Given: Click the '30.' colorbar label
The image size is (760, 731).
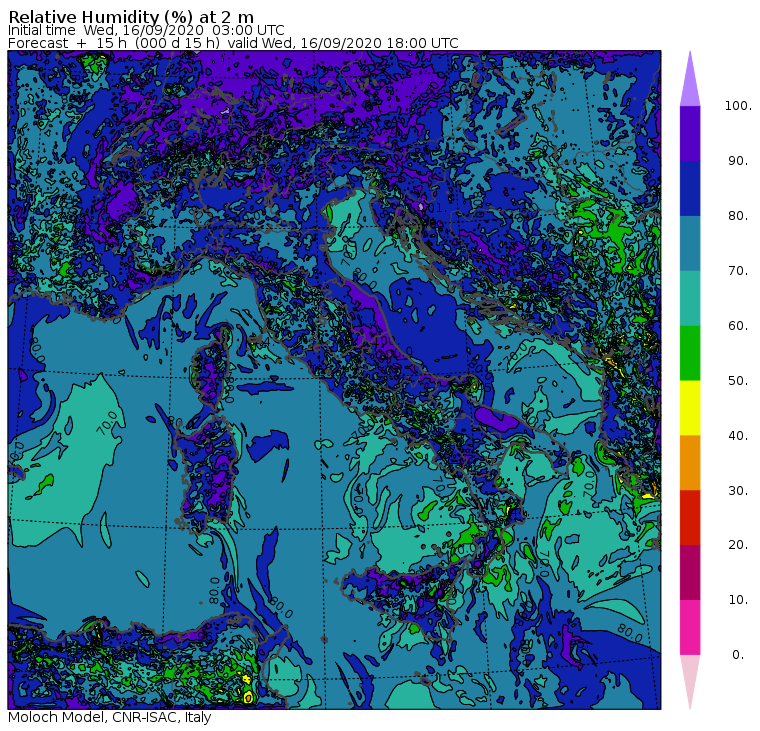Looking at the screenshot, I should 738,491.
